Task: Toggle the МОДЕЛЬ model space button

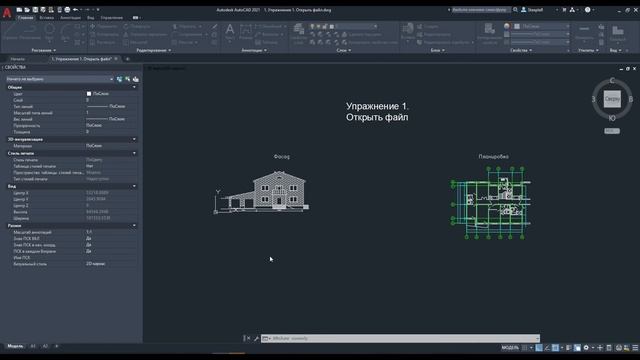Action: [510, 348]
